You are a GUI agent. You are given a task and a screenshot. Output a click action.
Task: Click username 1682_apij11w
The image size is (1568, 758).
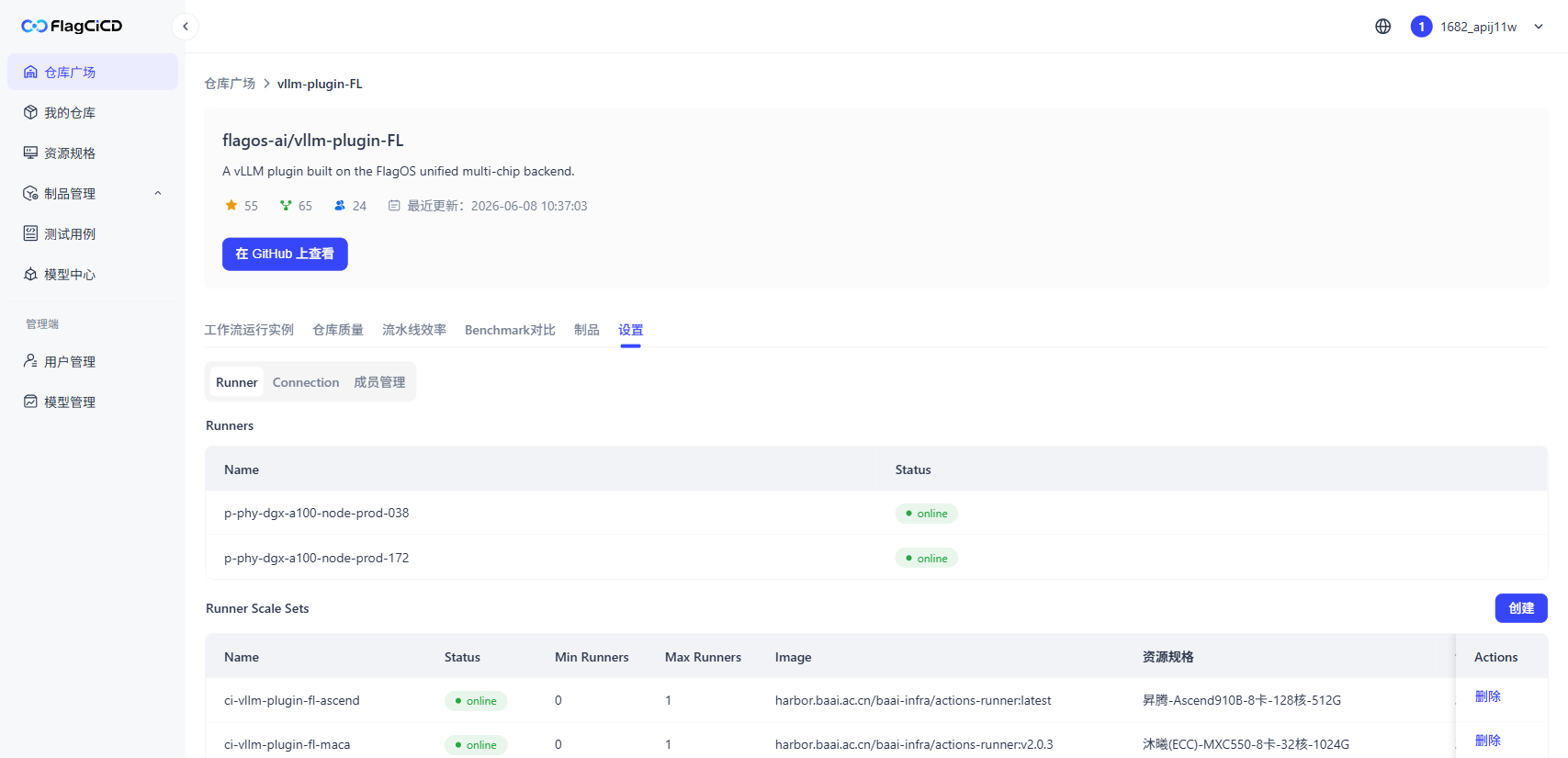click(1479, 27)
